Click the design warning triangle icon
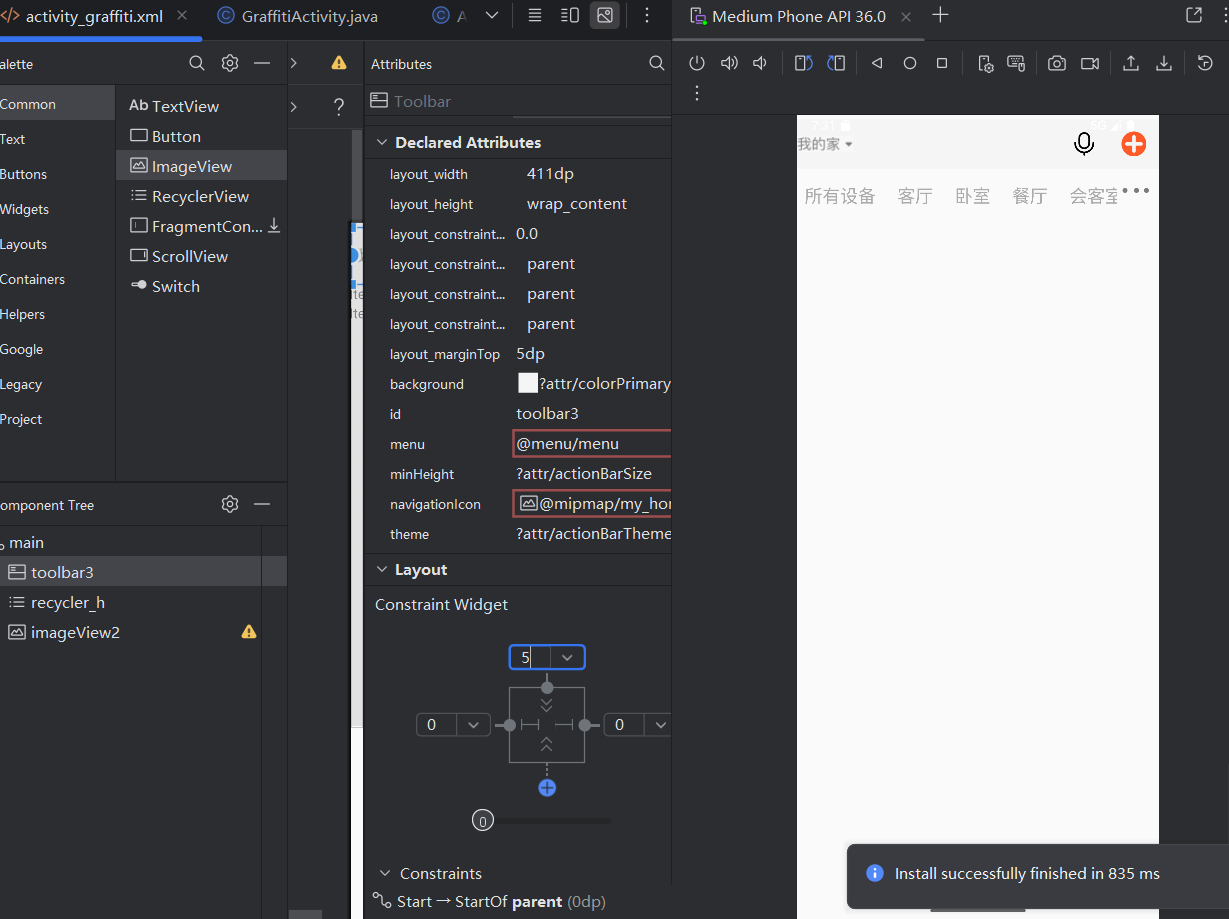This screenshot has width=1229, height=919. click(339, 63)
